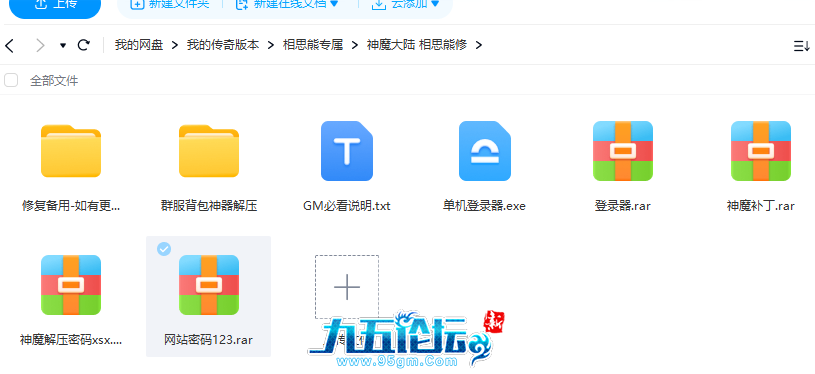Go back with the left arrow

[x=9, y=45]
